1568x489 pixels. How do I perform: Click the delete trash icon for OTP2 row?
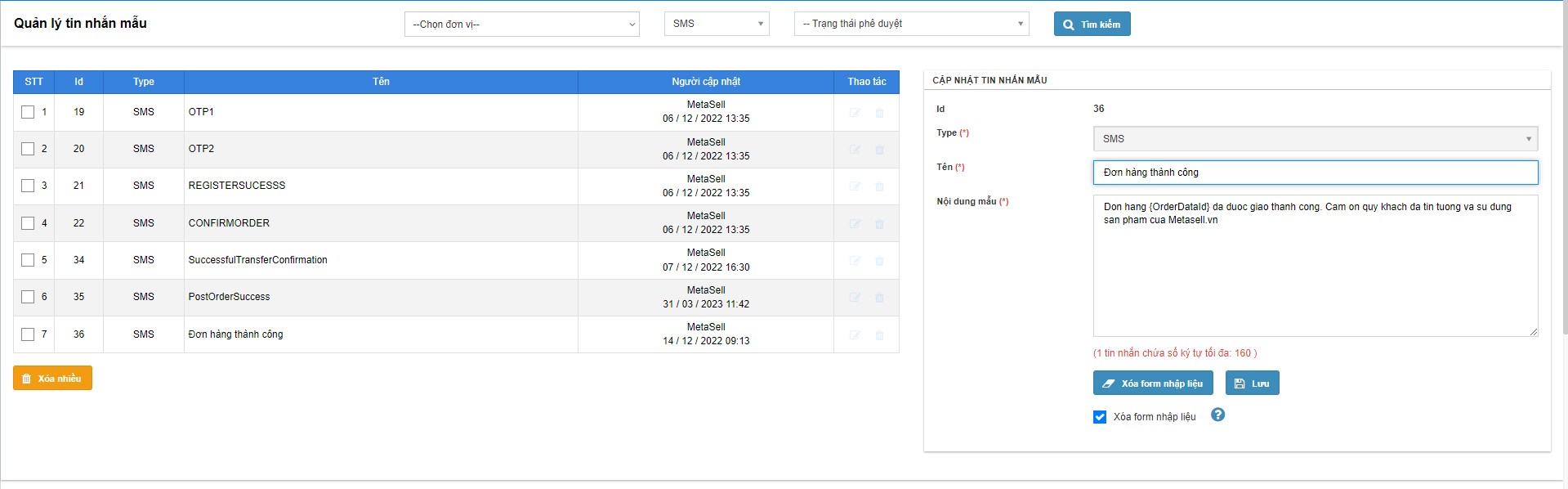click(879, 150)
